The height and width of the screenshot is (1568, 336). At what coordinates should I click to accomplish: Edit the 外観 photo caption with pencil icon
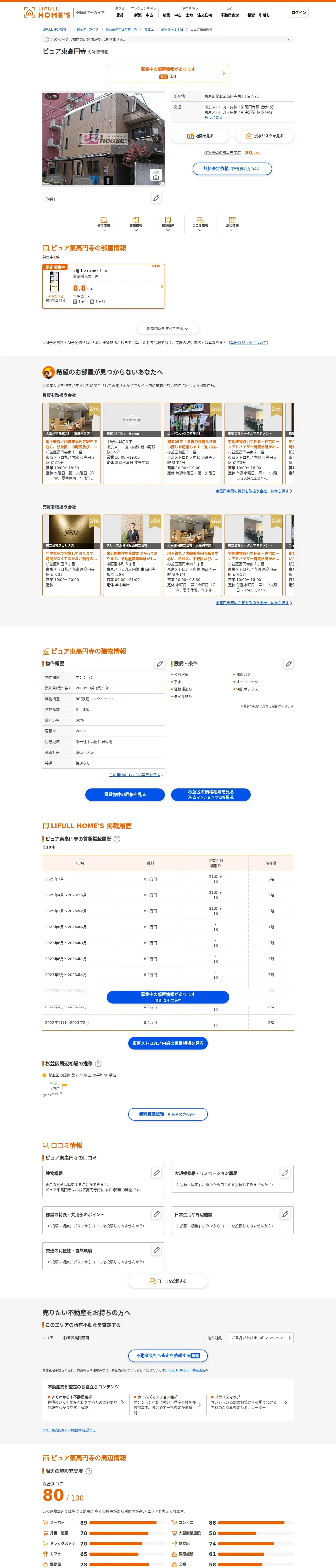point(156,198)
